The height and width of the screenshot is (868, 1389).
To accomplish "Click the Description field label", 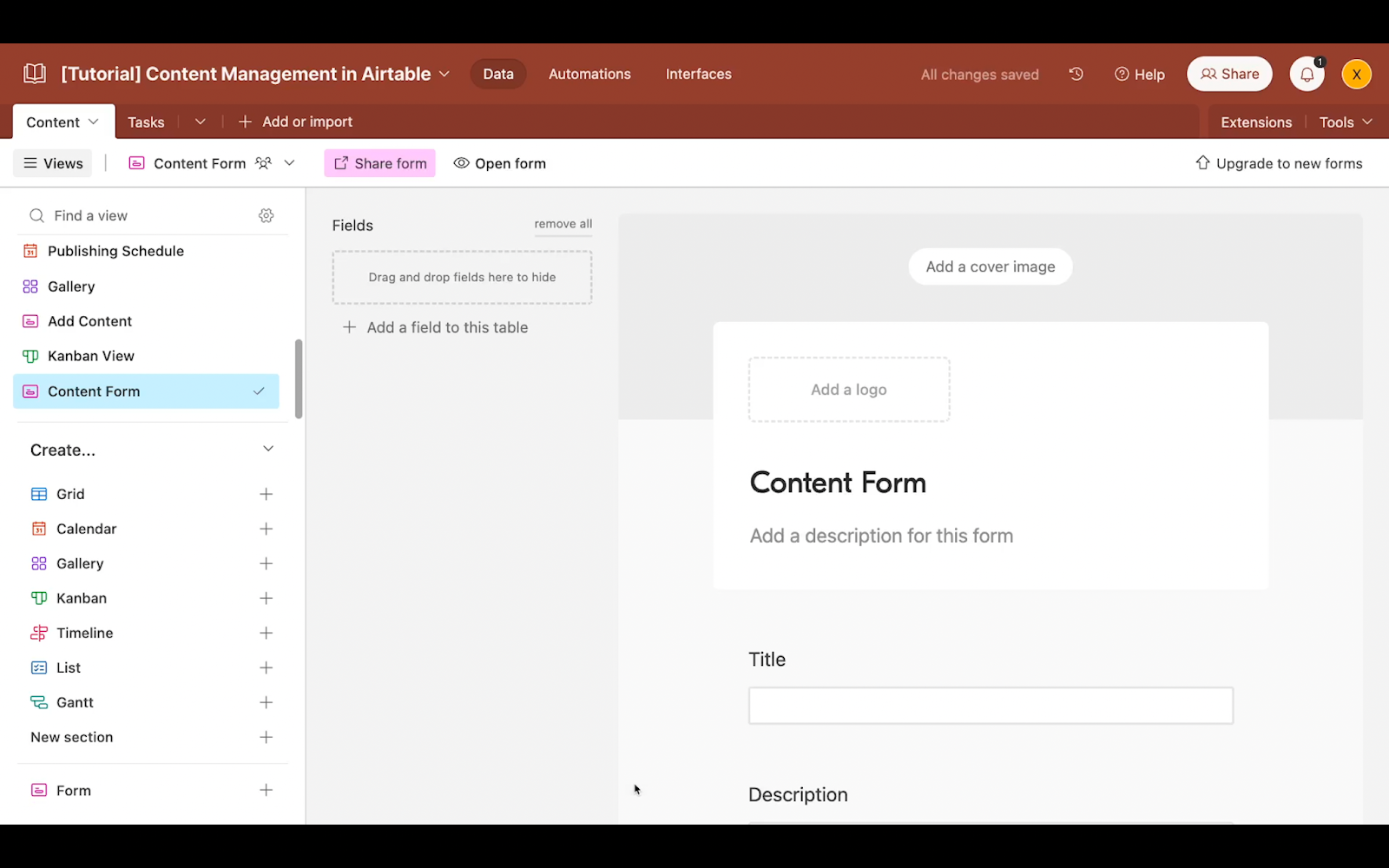I will tap(798, 795).
